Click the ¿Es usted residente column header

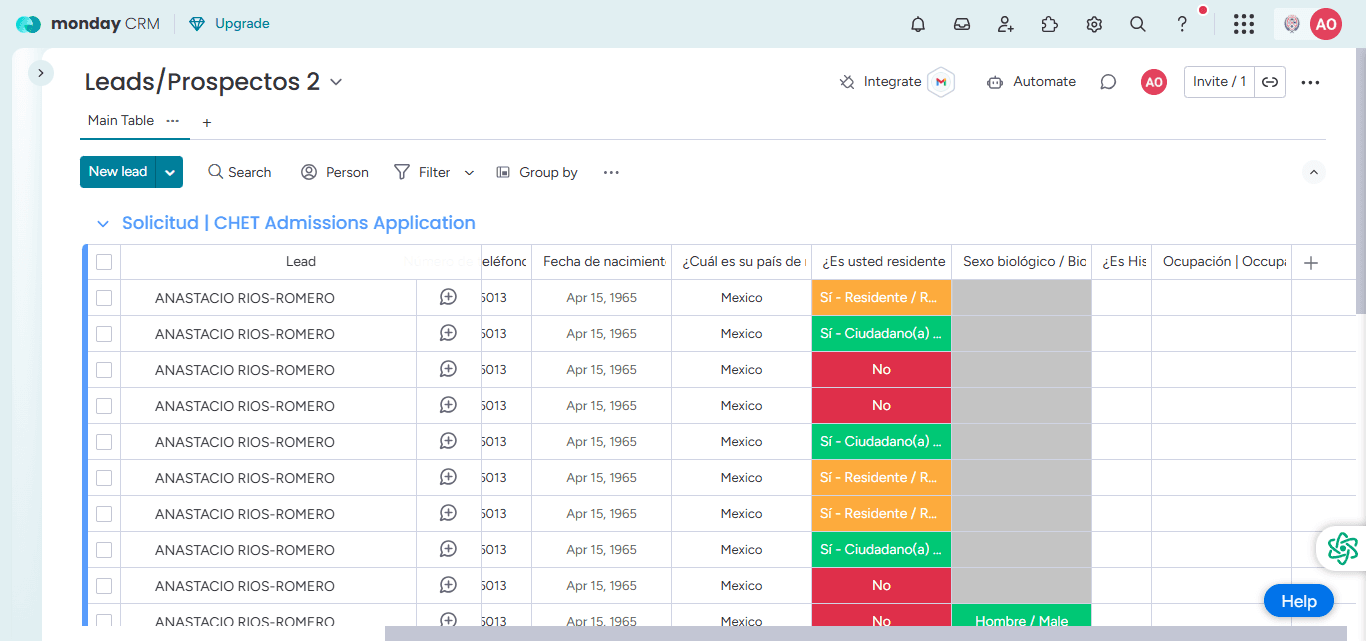coord(882,262)
